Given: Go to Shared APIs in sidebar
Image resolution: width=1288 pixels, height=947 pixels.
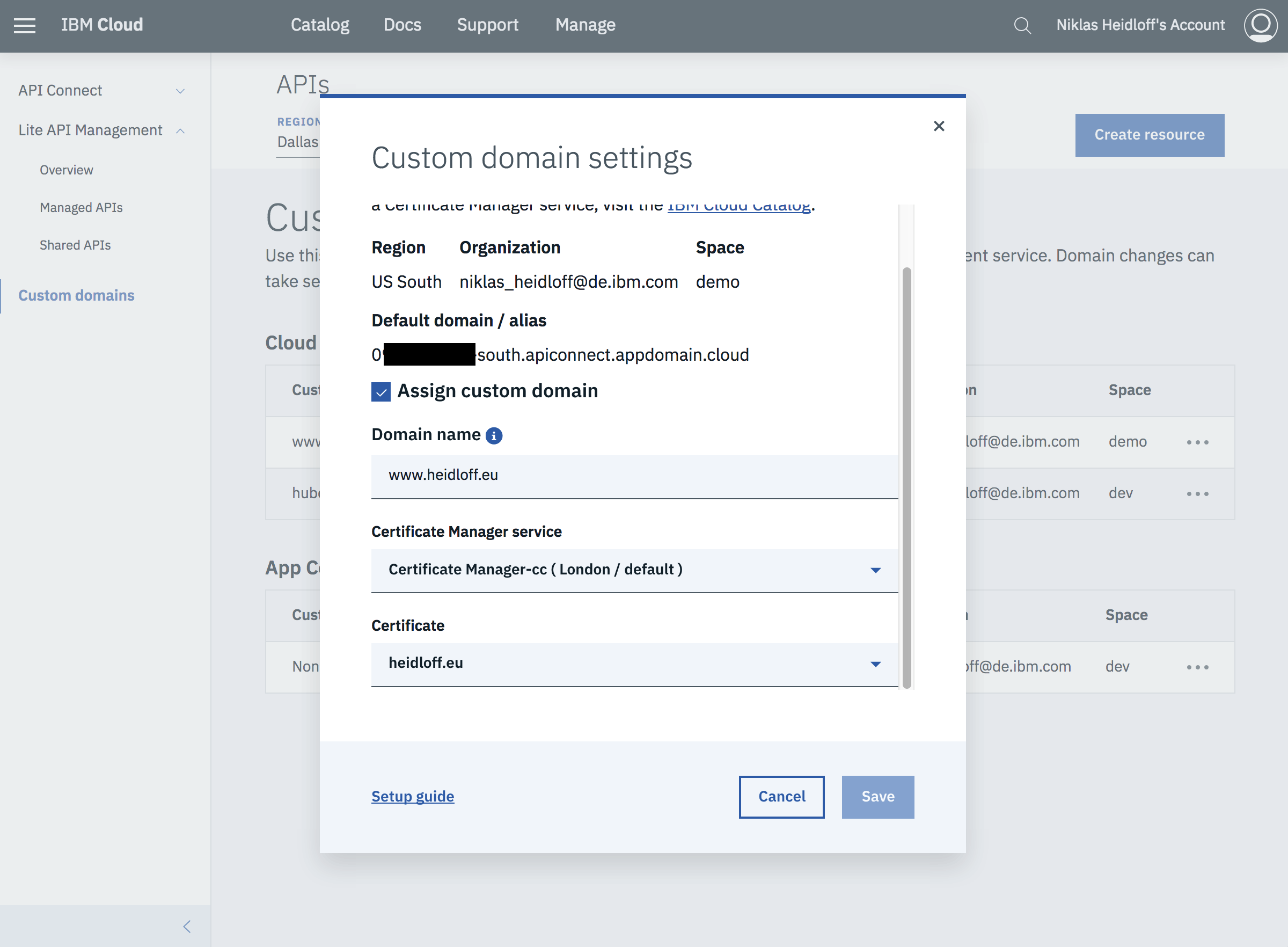Looking at the screenshot, I should pos(75,245).
